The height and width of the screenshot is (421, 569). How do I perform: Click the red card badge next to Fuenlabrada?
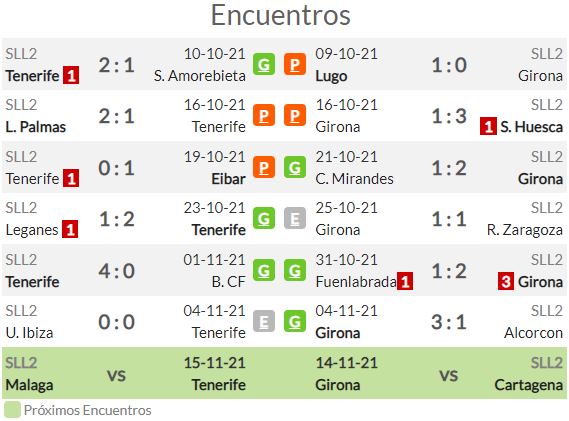pos(405,281)
